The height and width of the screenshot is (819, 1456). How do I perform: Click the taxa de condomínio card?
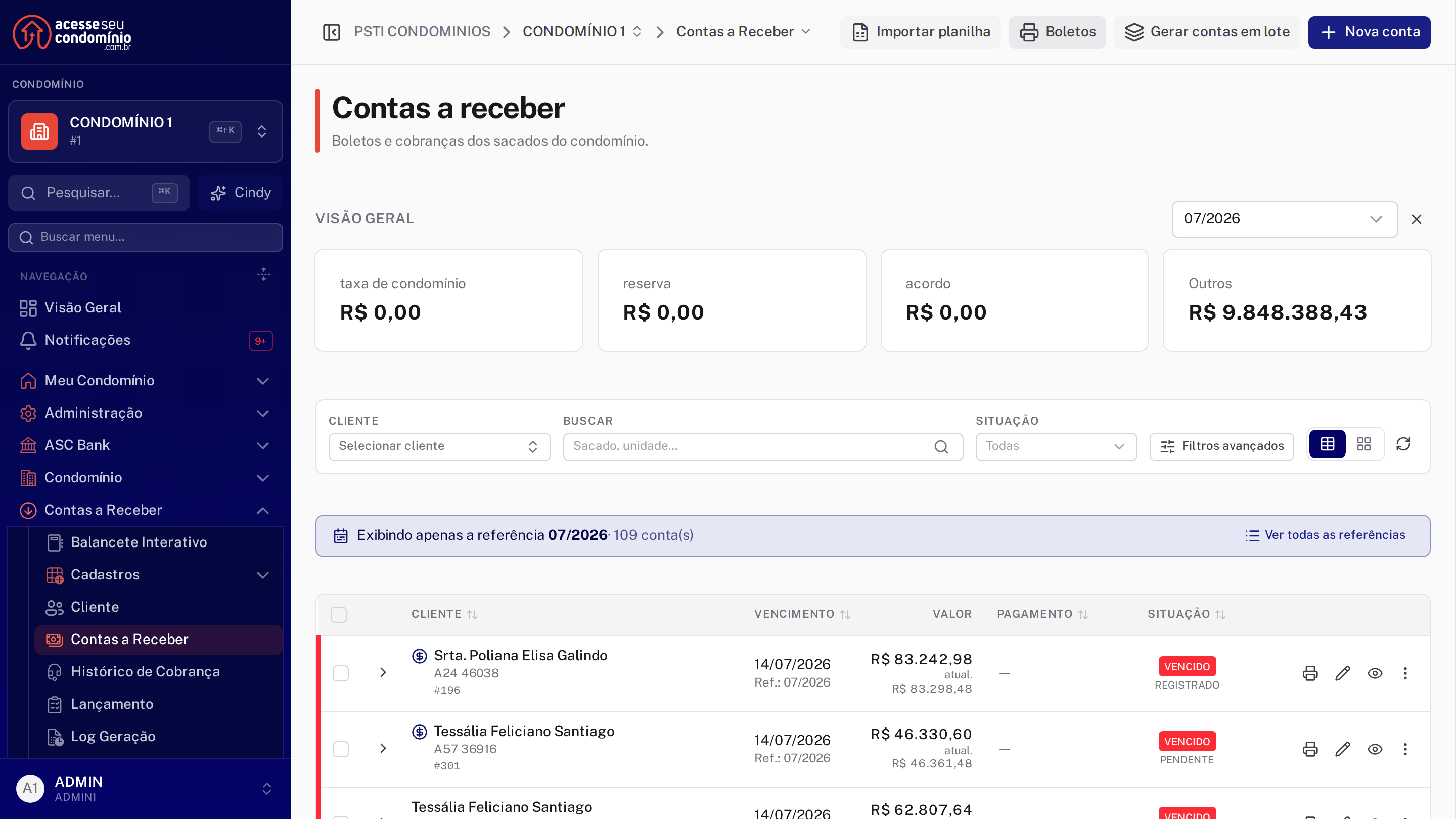(x=449, y=300)
